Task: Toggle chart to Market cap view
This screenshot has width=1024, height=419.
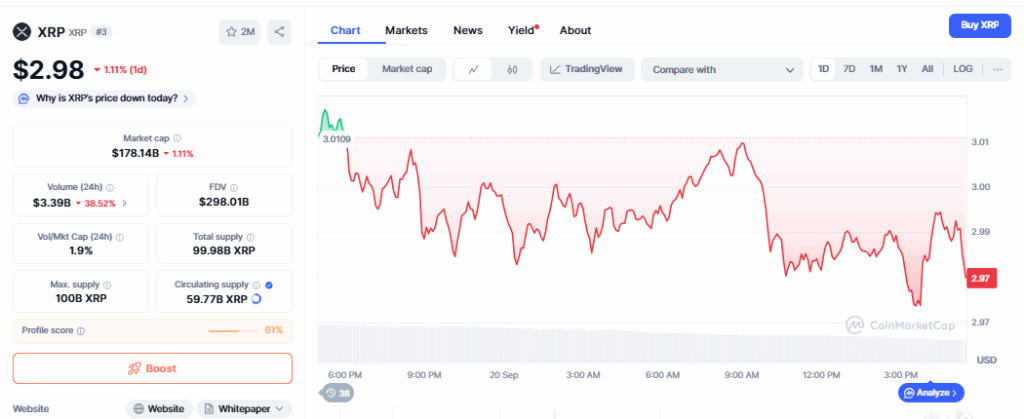Action: [407, 69]
